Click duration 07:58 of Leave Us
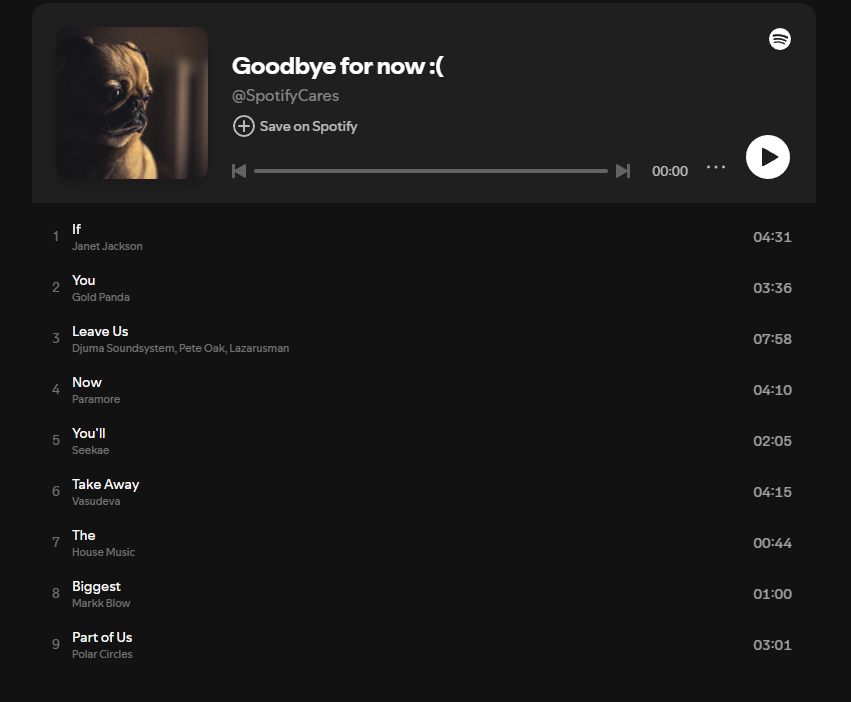The width and height of the screenshot is (851, 702). coord(772,339)
